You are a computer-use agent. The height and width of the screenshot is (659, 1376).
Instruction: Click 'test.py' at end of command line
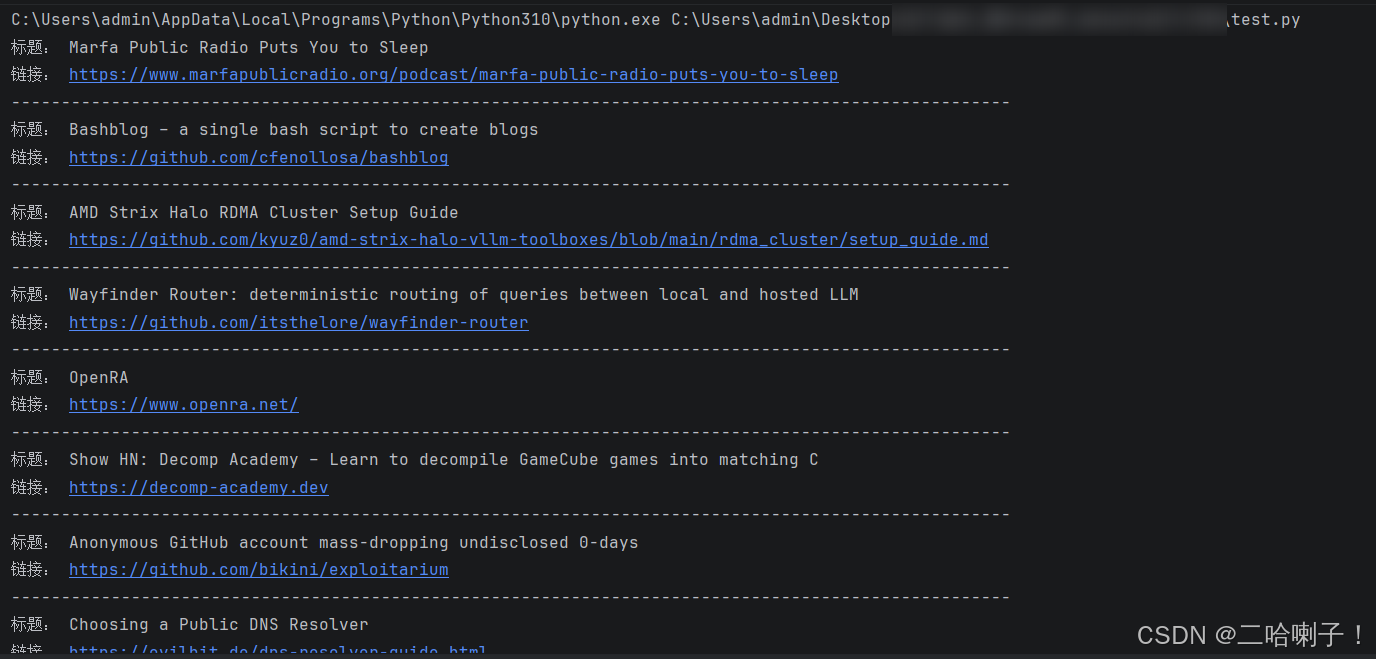1265,20
